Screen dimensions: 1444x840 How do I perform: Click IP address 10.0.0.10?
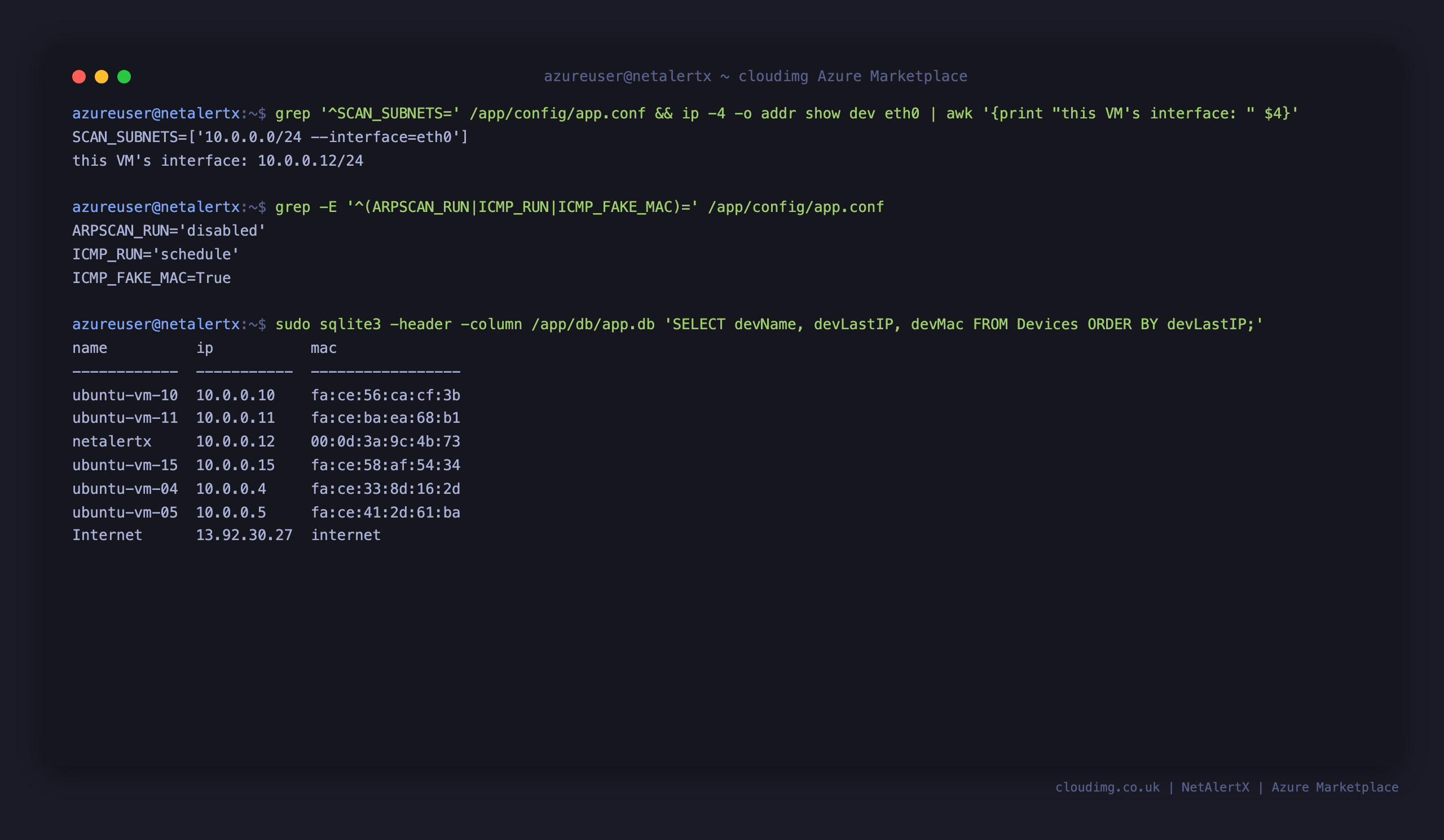pyautogui.click(x=236, y=395)
